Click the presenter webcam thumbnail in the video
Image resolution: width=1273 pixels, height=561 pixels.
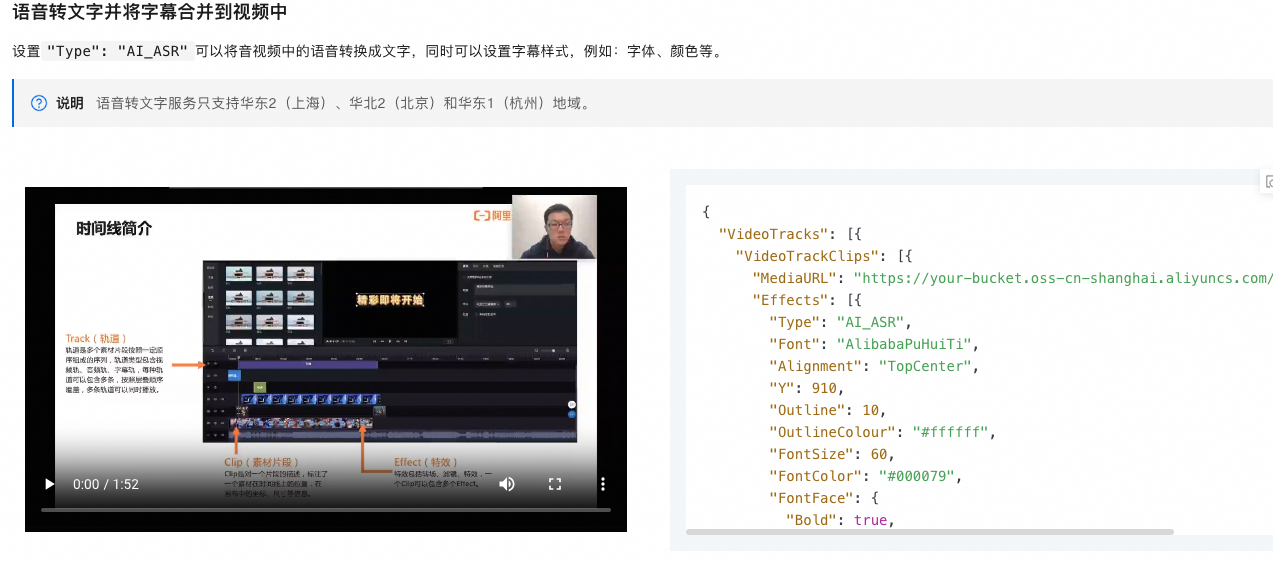pos(554,227)
